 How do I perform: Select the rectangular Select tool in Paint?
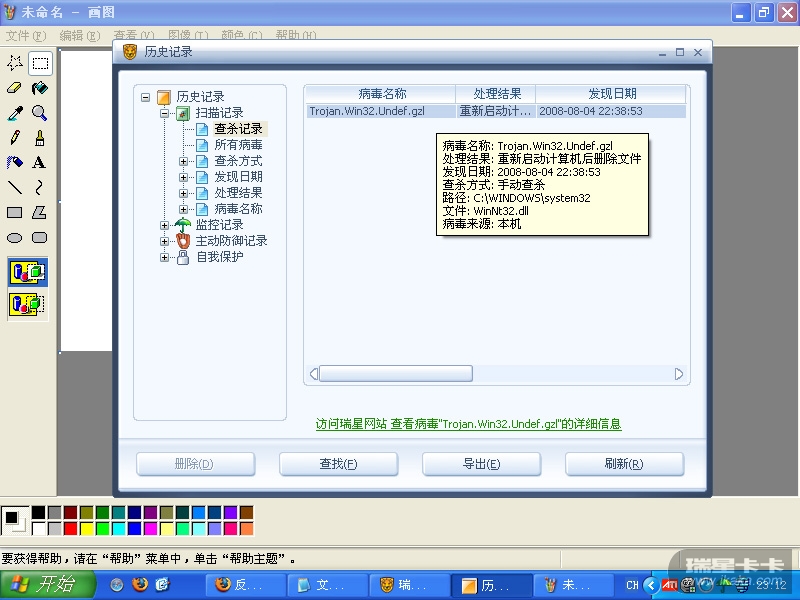pyautogui.click(x=40, y=63)
